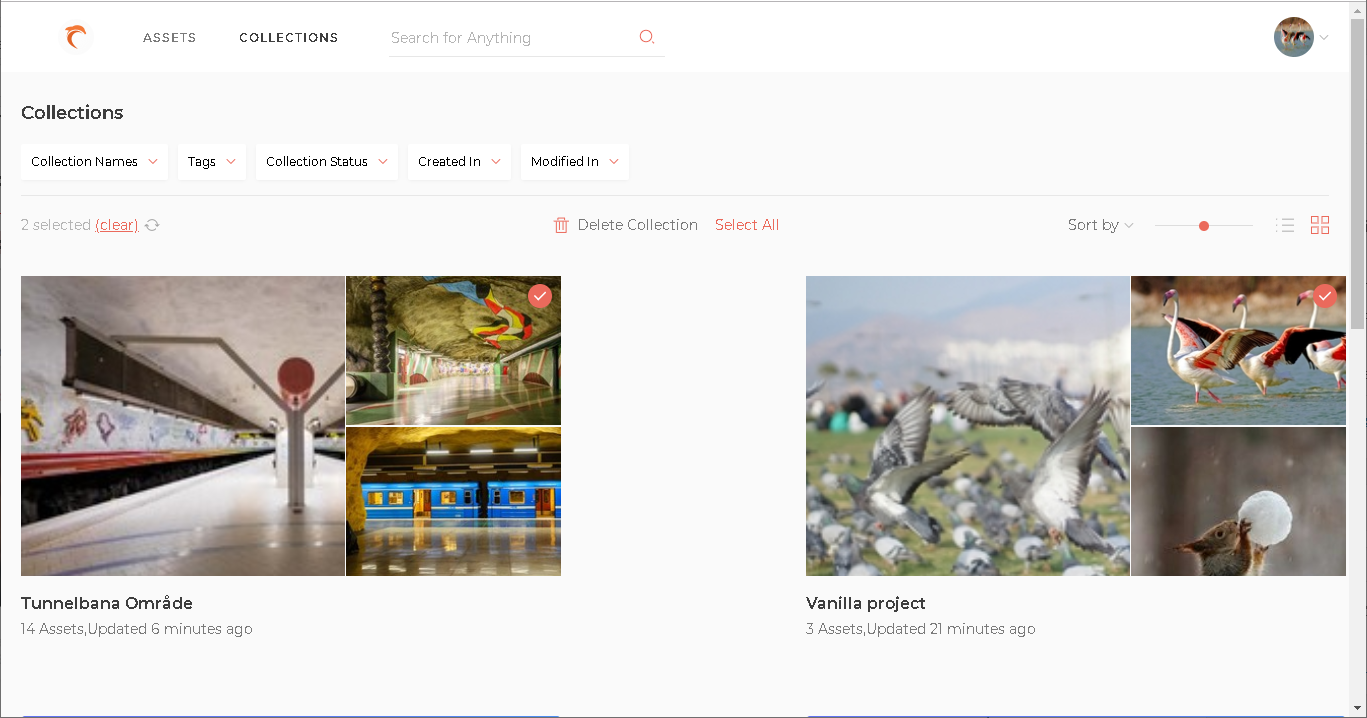Open the colorful cave station thumbnail
This screenshot has height=718, width=1367.
click(454, 351)
